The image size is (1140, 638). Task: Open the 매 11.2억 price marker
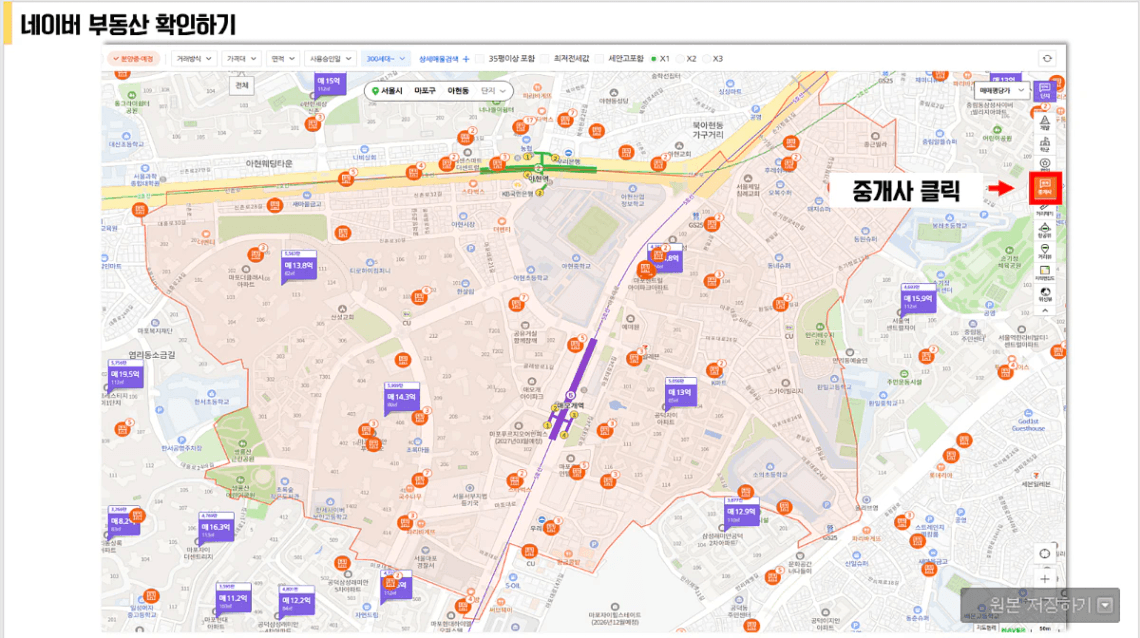tap(233, 598)
